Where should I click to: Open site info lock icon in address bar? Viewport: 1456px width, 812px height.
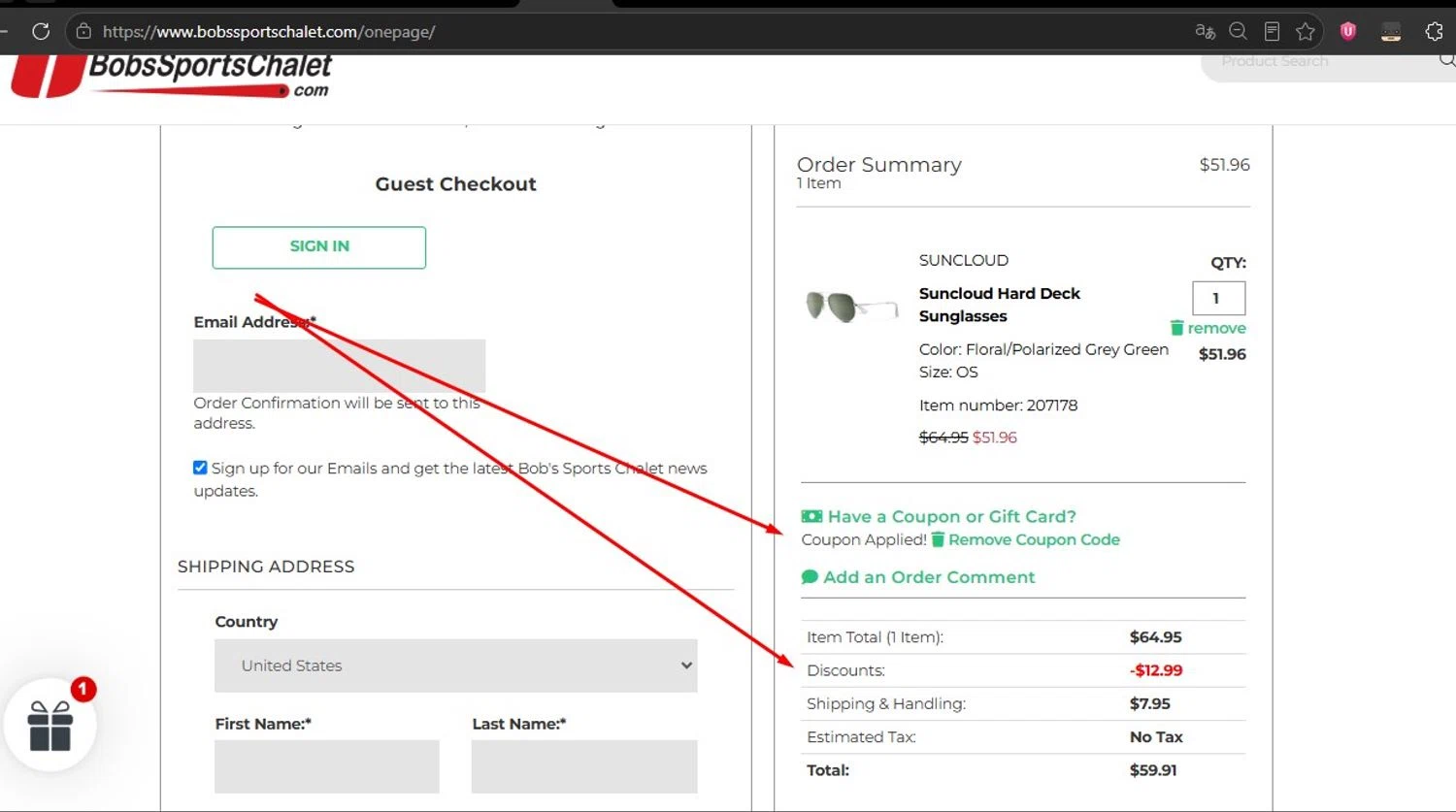(83, 31)
